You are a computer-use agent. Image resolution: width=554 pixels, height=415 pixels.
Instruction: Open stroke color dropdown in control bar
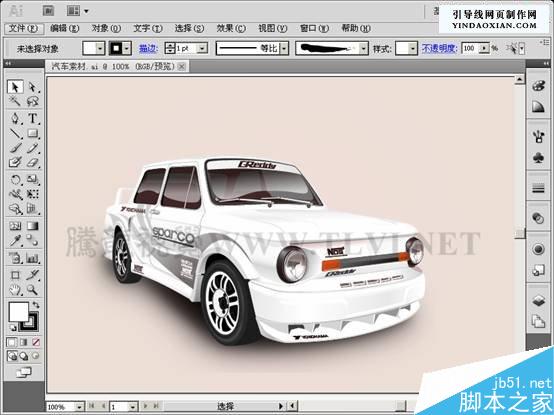[x=127, y=48]
